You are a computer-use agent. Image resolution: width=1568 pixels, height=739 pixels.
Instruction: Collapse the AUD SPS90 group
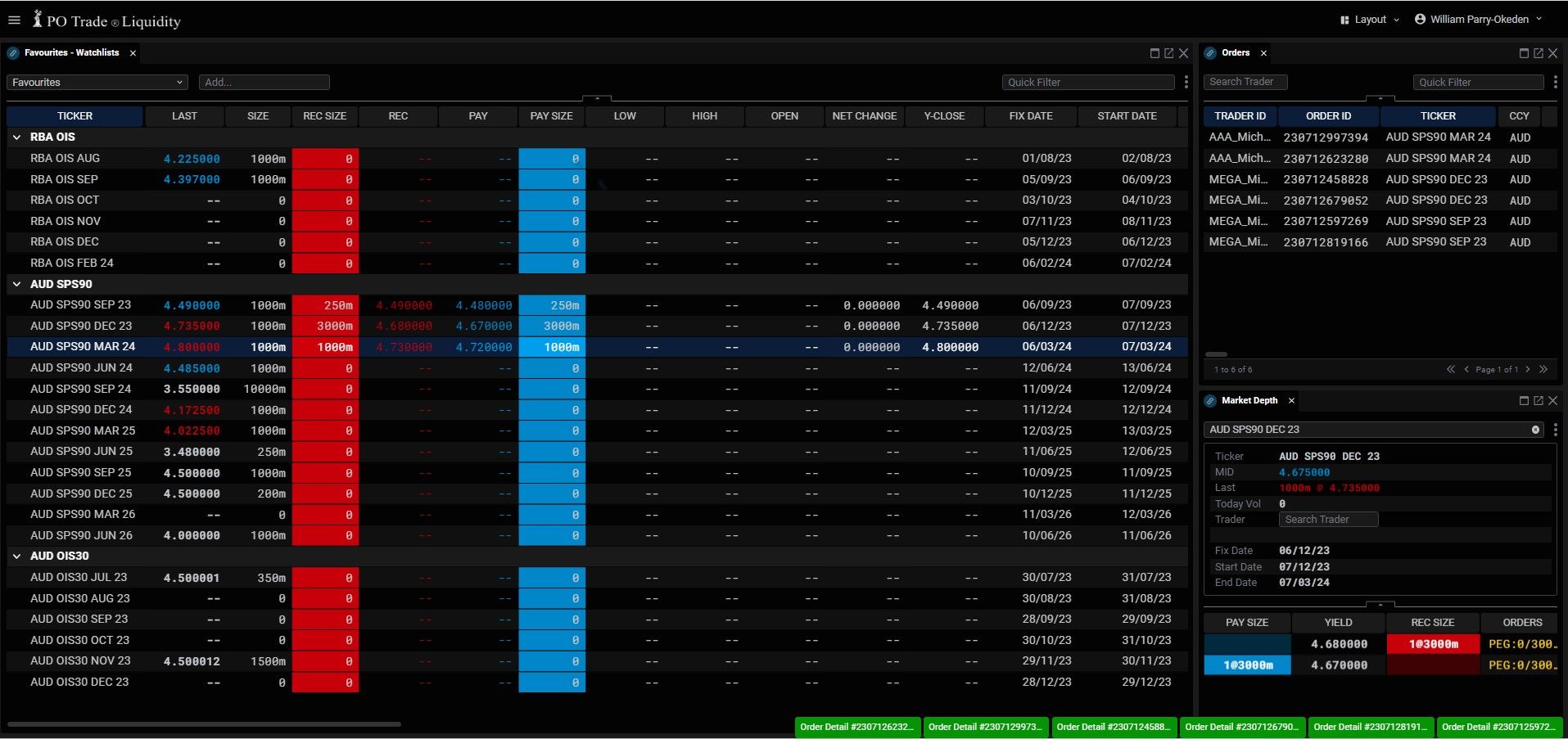16,284
